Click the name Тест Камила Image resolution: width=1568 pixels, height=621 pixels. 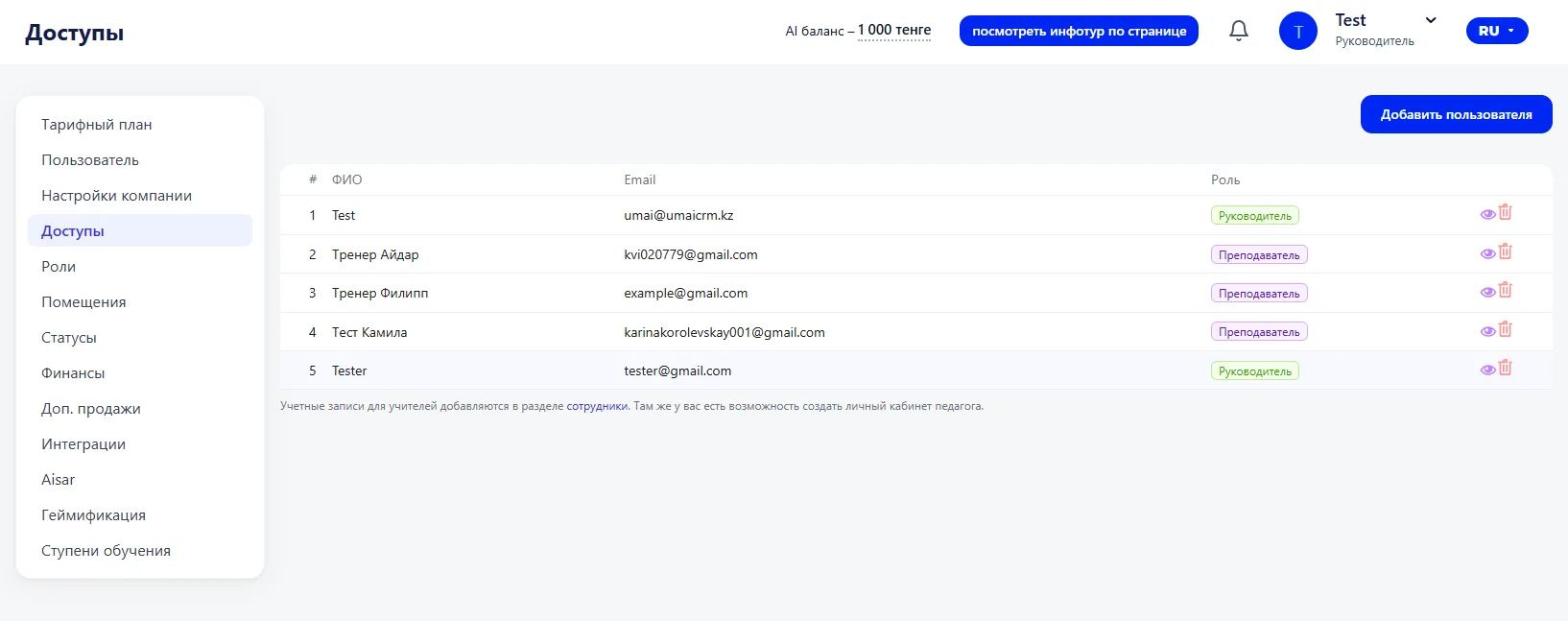369,332
